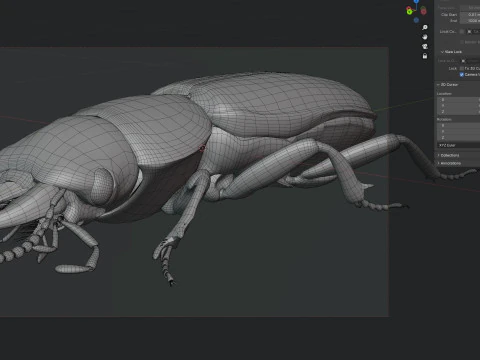The image size is (480, 360).
Task: Click the Local Camera object picker icon
Action: click(469, 32)
